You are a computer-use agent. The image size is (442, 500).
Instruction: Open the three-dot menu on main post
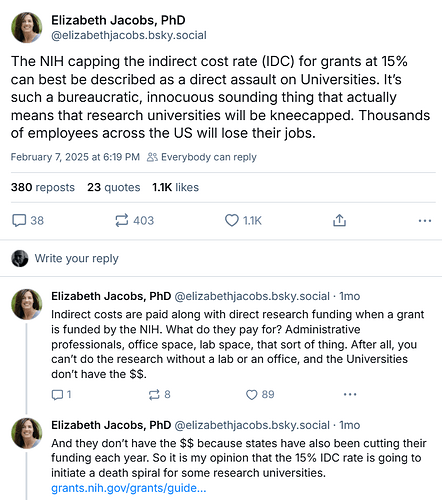[425, 221]
